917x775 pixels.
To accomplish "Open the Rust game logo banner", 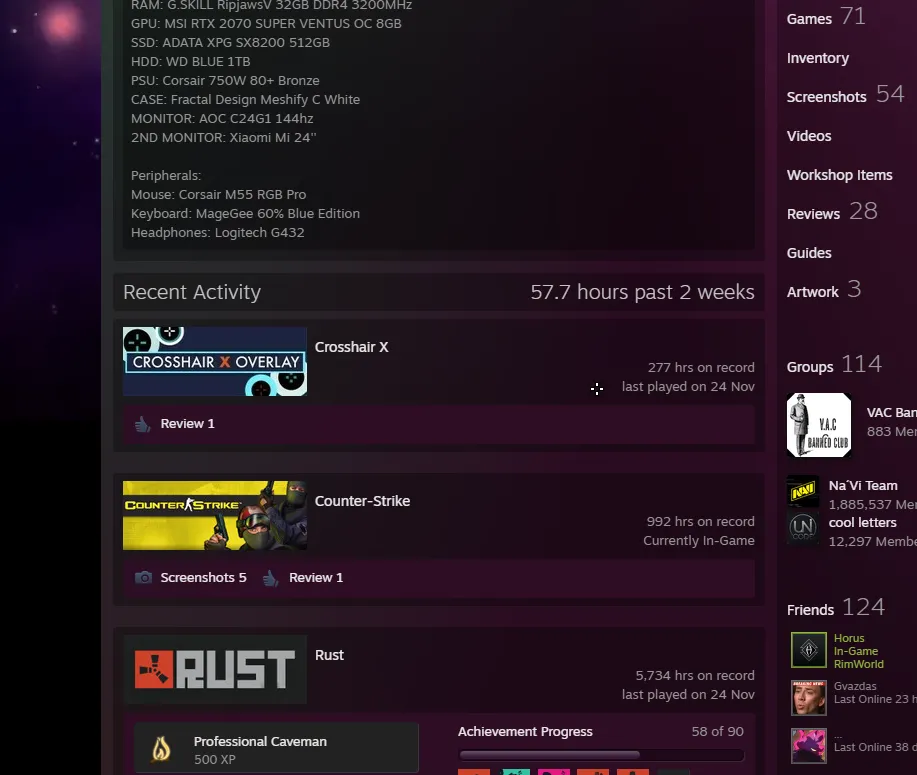I will (x=215, y=669).
